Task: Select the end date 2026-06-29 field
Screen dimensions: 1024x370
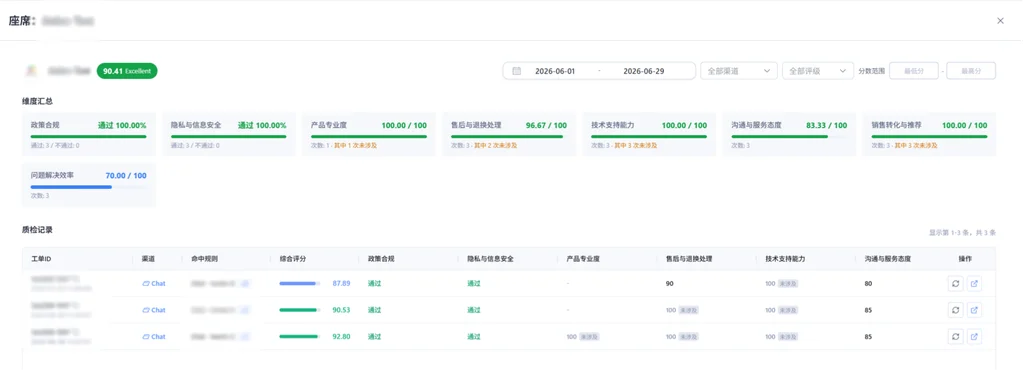Action: pos(644,71)
